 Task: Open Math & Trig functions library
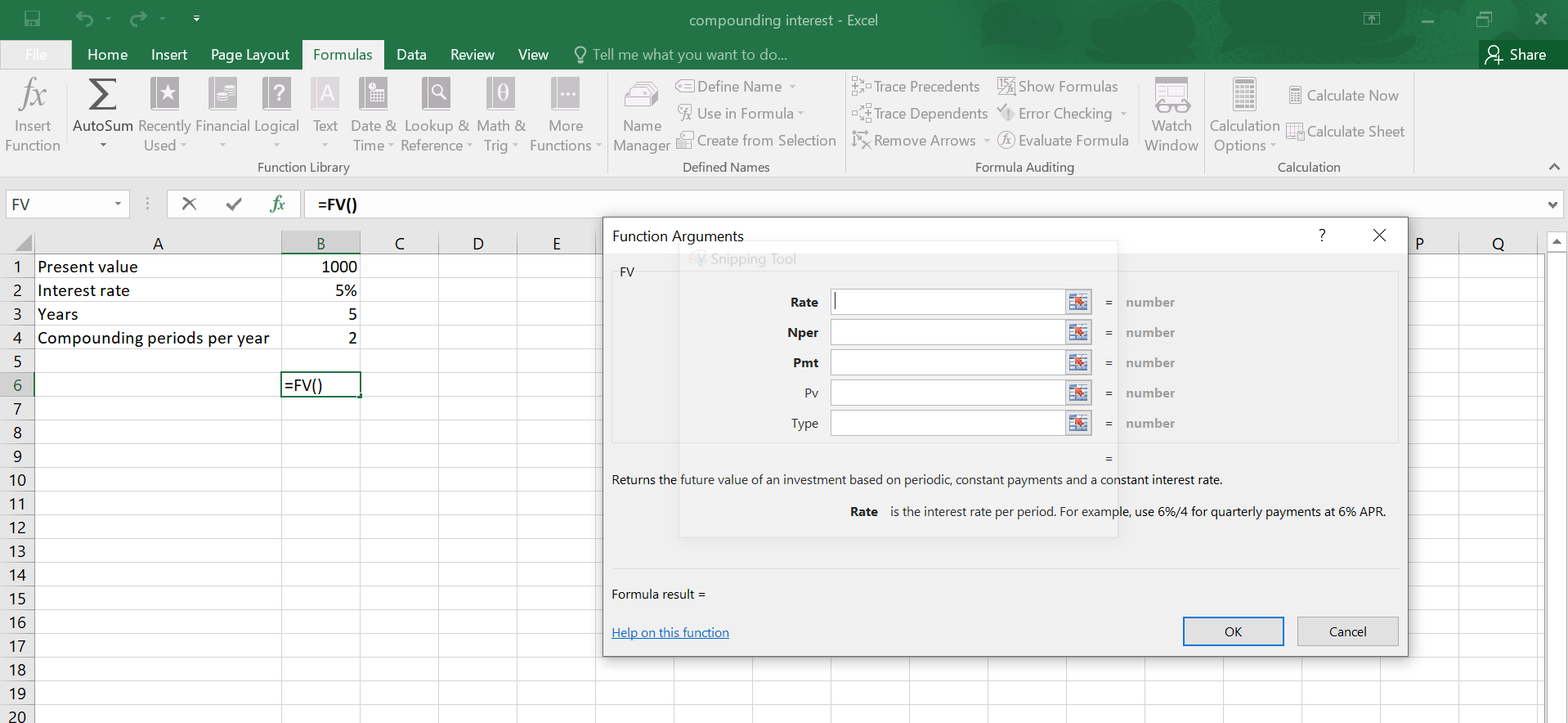(x=500, y=115)
